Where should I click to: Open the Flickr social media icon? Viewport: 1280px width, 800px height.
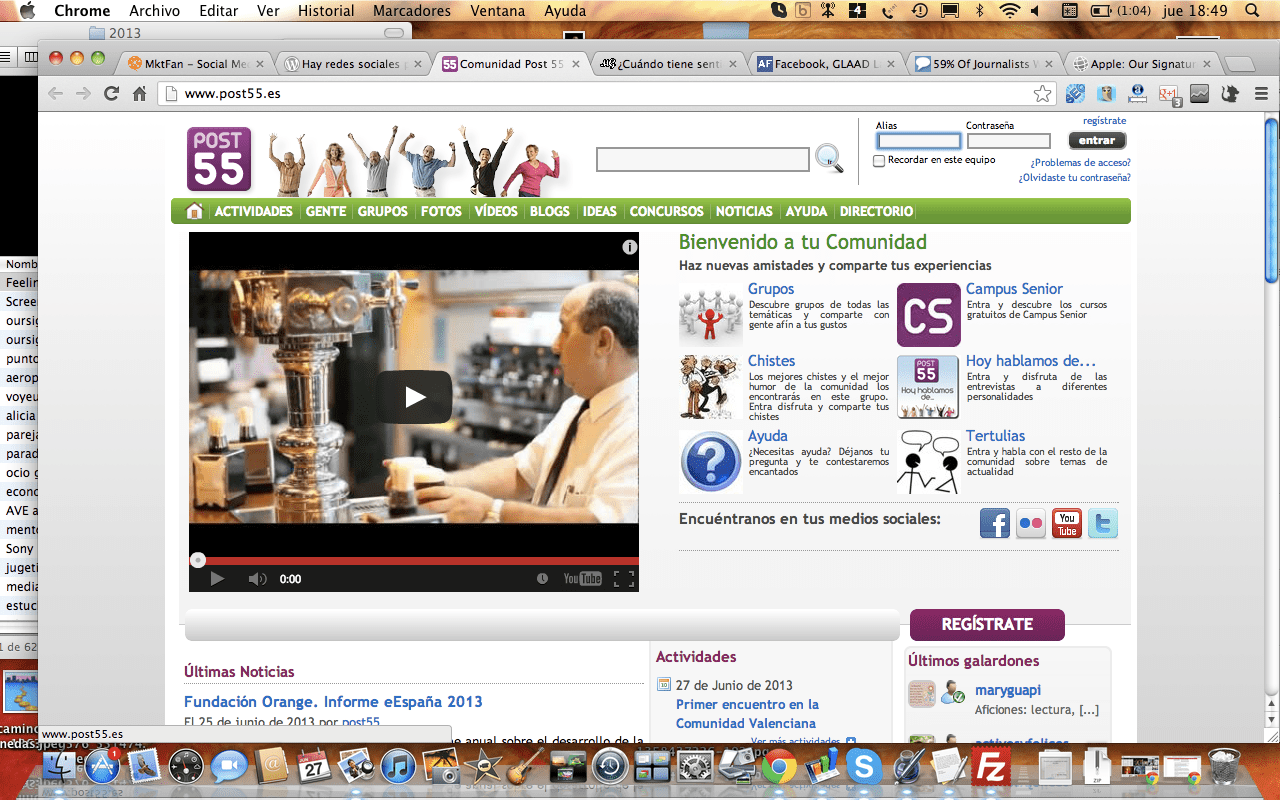(1031, 523)
